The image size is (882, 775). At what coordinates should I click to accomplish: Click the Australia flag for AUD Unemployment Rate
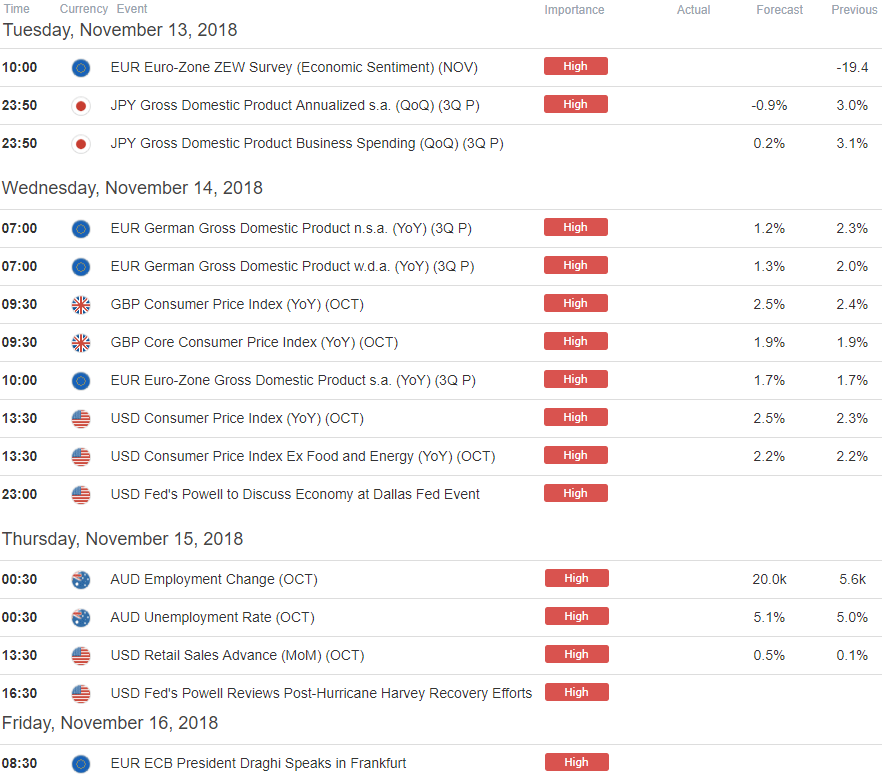[x=81, y=618]
